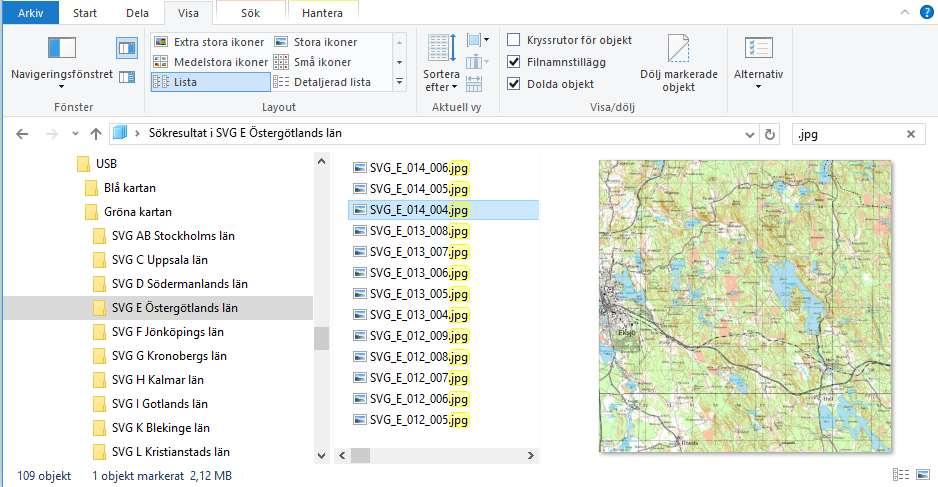Image resolution: width=938 pixels, height=487 pixels.
Task: Go back with the back arrow
Action: [22, 134]
